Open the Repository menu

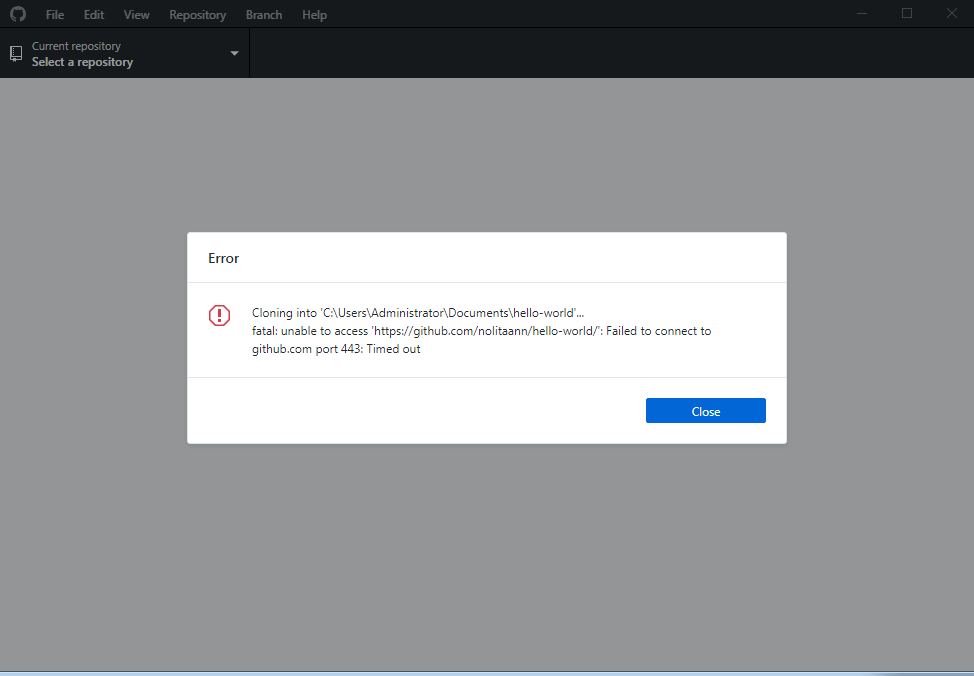198,14
